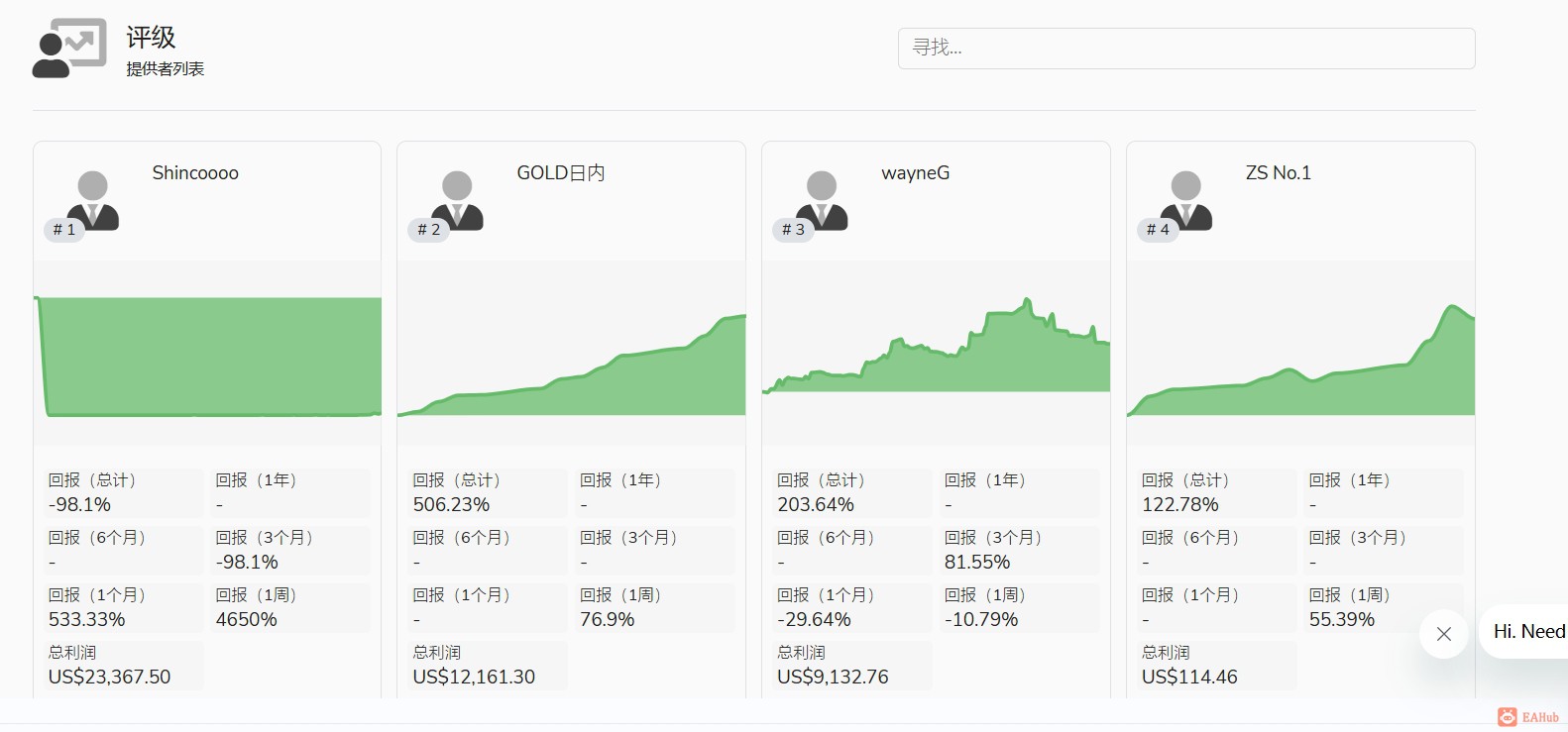1568x732 pixels.
Task: Click ZS No.1 1-week return 55.39%
Action: (x=1342, y=620)
